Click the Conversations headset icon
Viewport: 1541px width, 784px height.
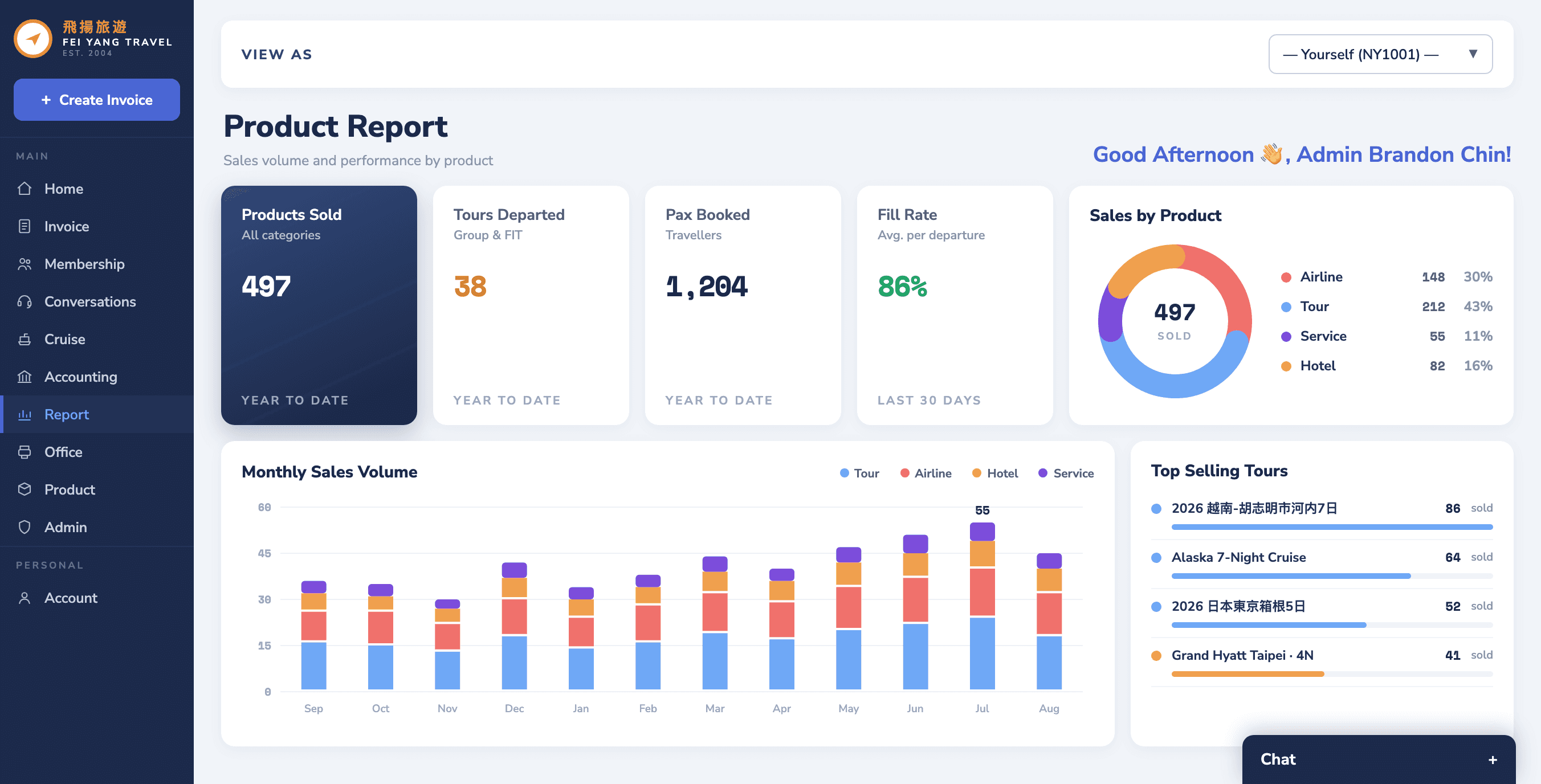(25, 301)
